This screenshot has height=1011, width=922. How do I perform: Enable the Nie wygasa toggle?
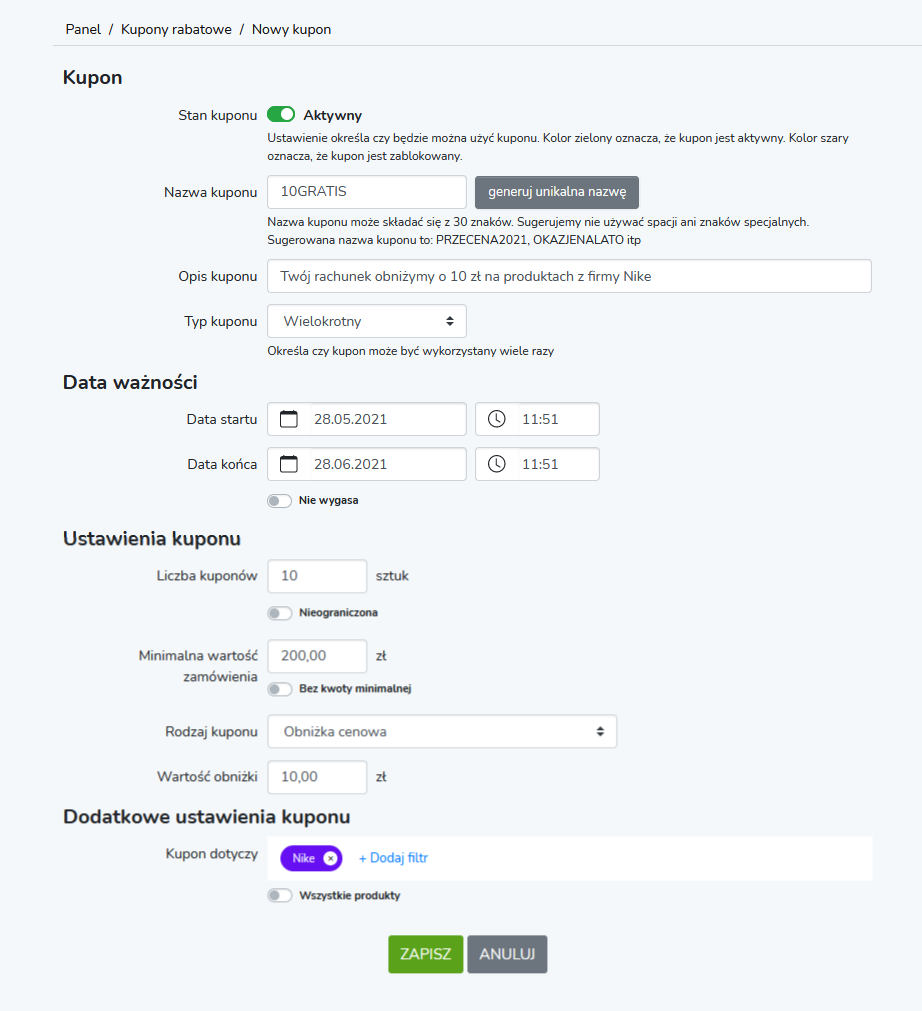tap(279, 501)
